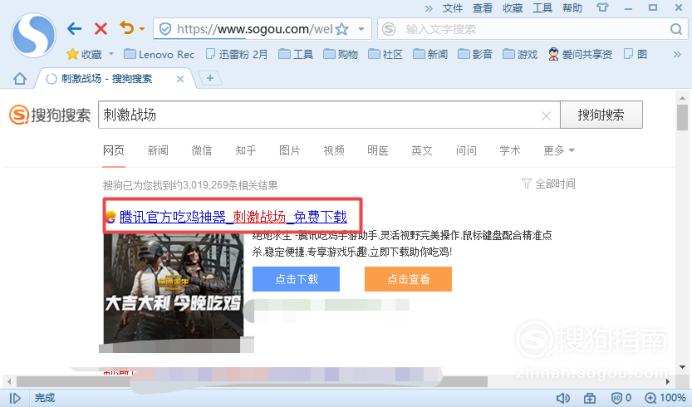The height and width of the screenshot is (407, 692).
Task: Expand the 收藏 dropdown arrow
Action: 111,54
